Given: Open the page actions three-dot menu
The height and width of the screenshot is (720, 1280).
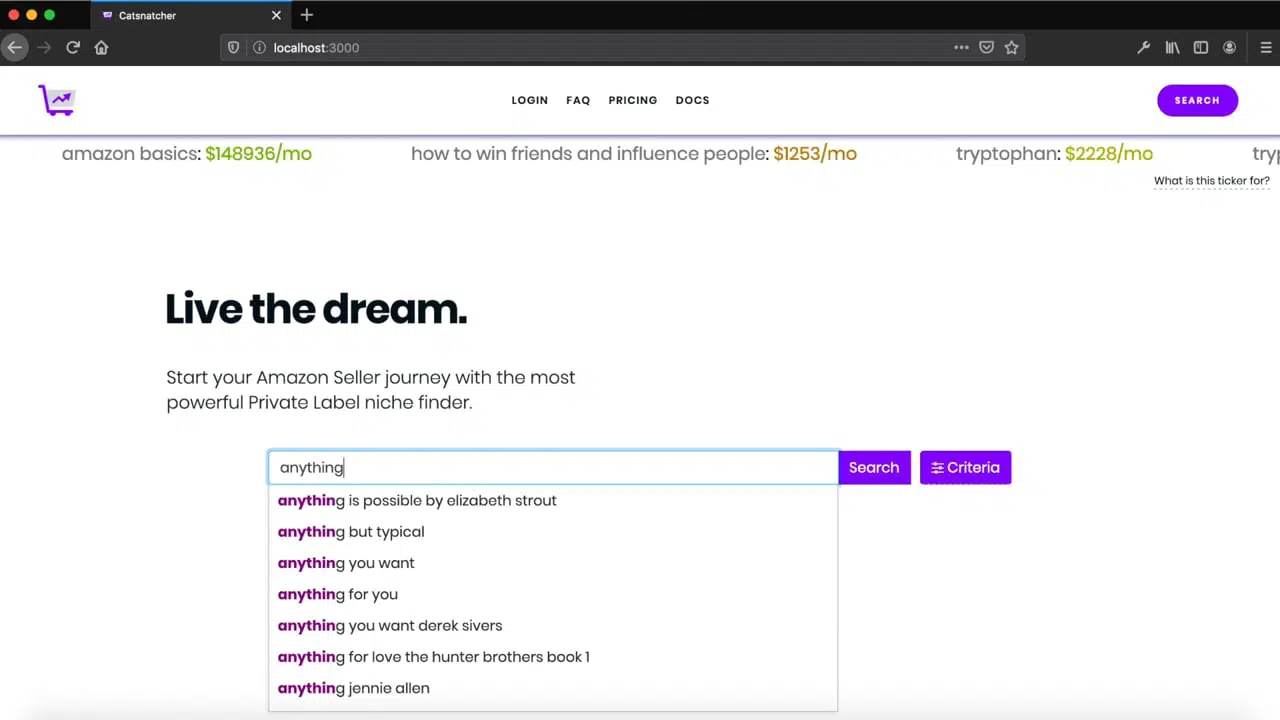Looking at the screenshot, I should pos(961,47).
